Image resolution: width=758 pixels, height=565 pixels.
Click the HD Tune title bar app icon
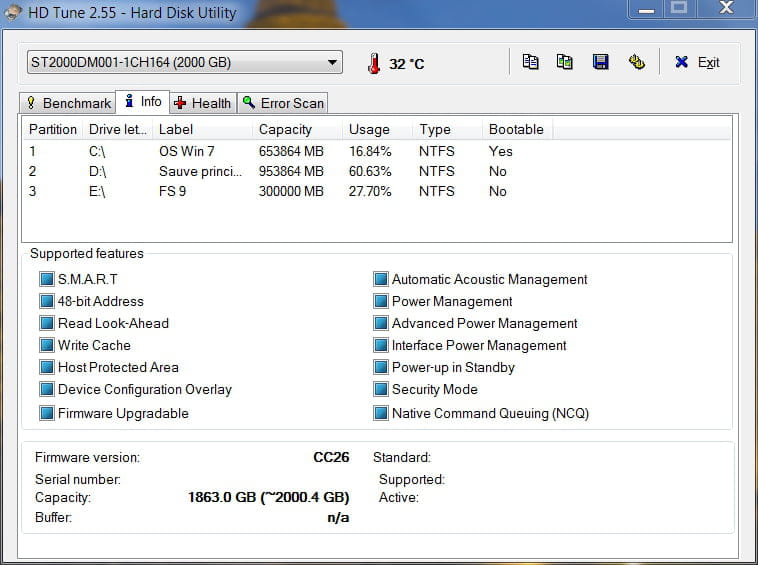pyautogui.click(x=12, y=12)
